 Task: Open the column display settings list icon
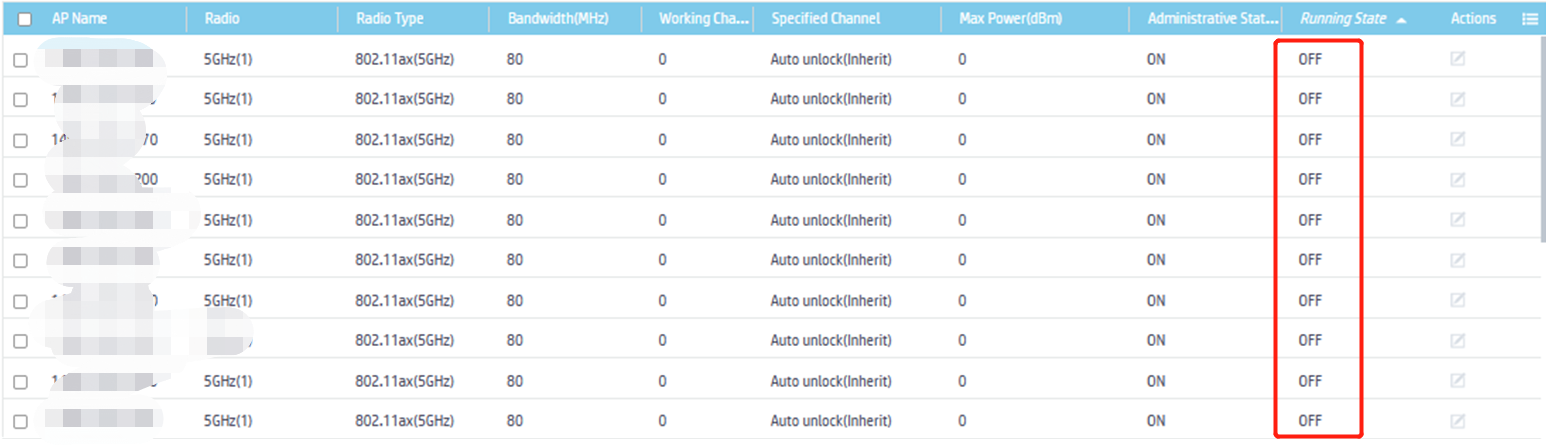1529,19
